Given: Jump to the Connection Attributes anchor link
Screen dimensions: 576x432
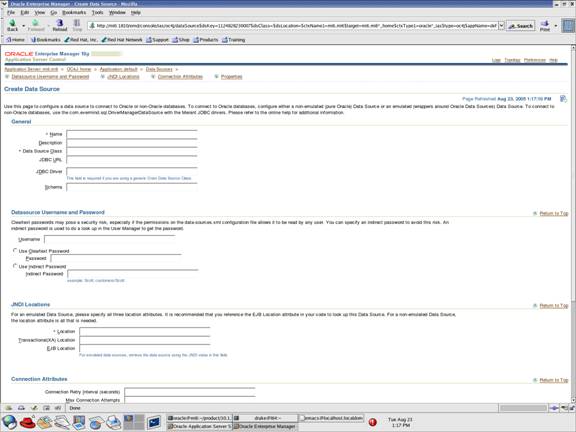Looking at the screenshot, I should pos(180,76).
